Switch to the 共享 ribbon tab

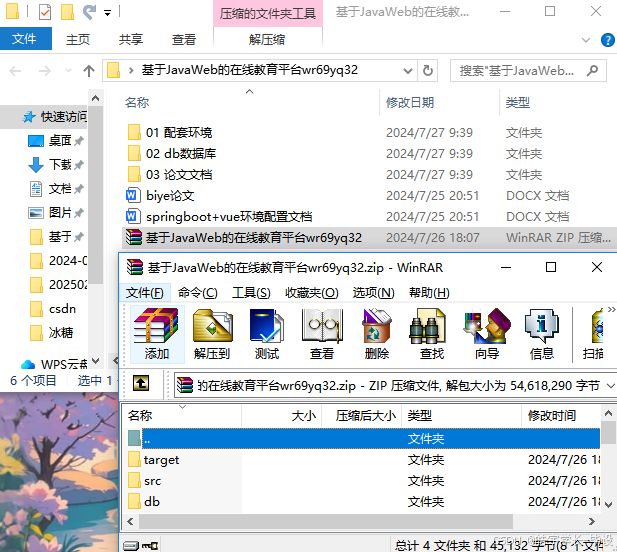(131, 39)
